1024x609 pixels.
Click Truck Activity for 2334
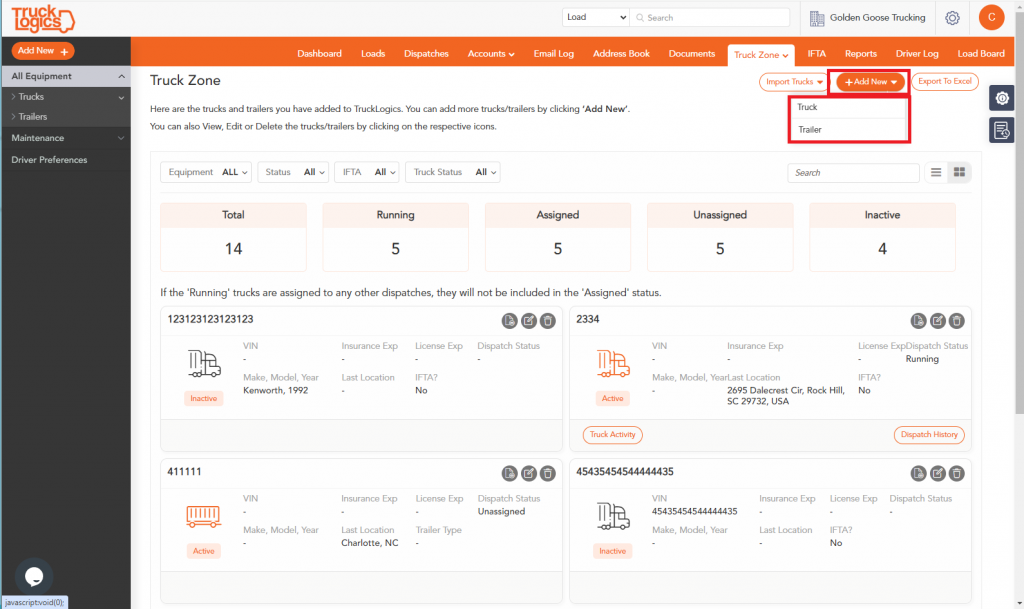(613, 435)
